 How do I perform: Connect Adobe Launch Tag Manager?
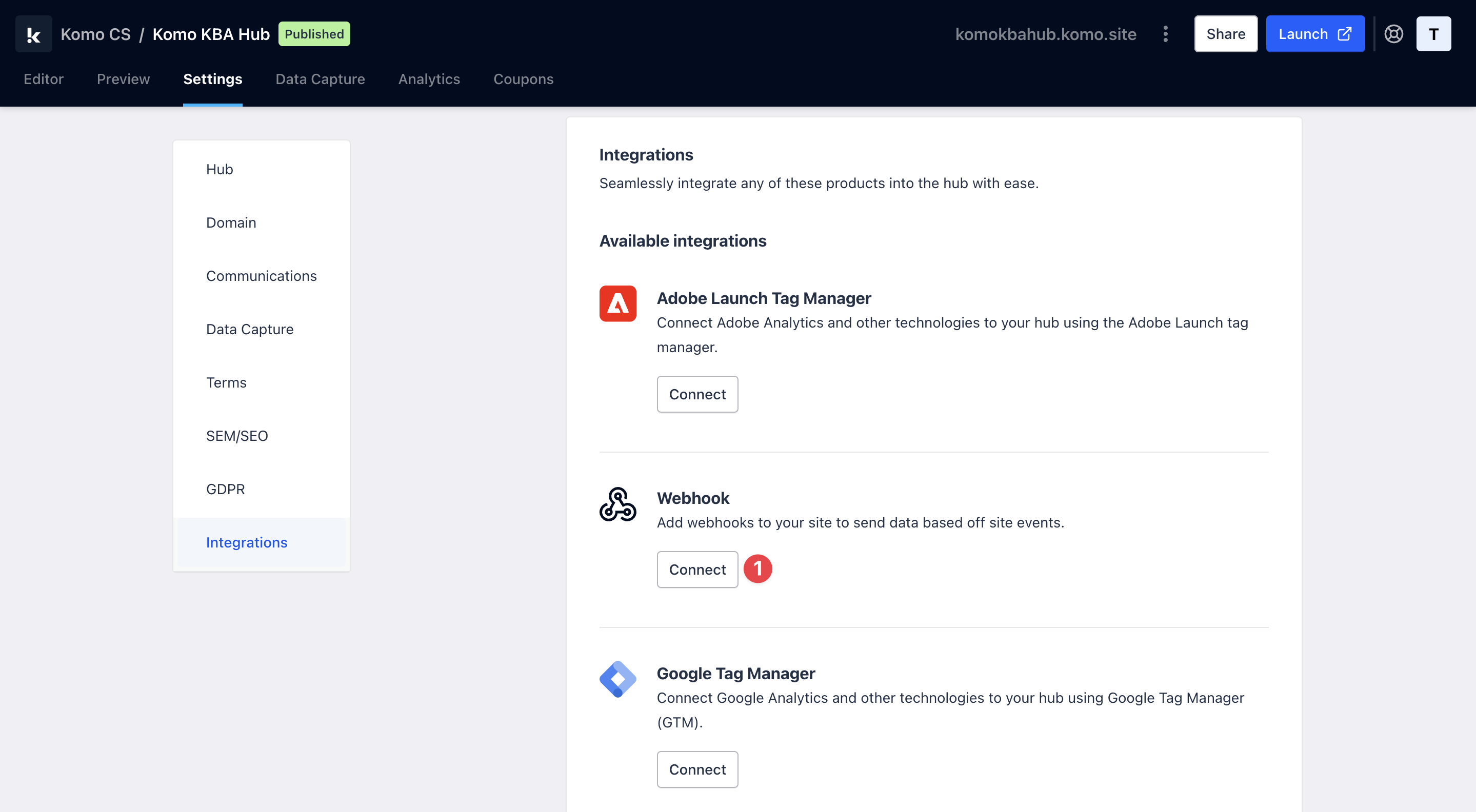point(697,394)
